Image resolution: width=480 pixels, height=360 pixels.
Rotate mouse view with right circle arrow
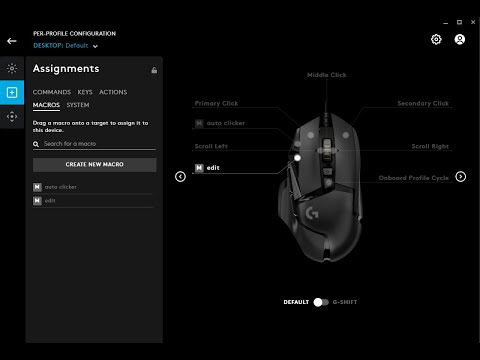coord(461,176)
